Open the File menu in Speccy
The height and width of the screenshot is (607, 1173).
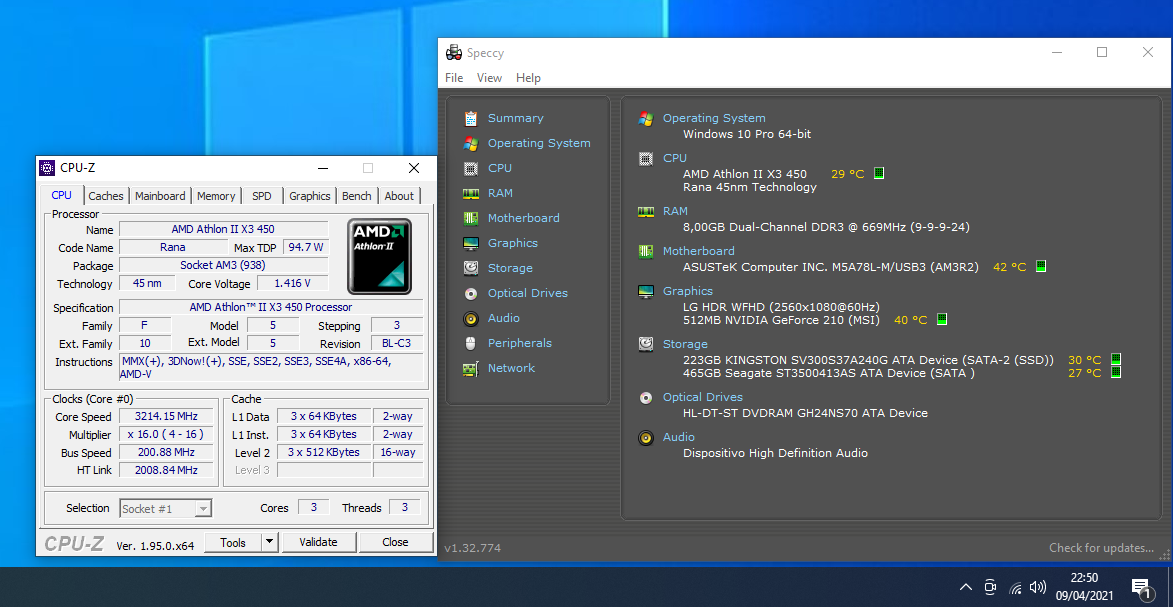454,78
